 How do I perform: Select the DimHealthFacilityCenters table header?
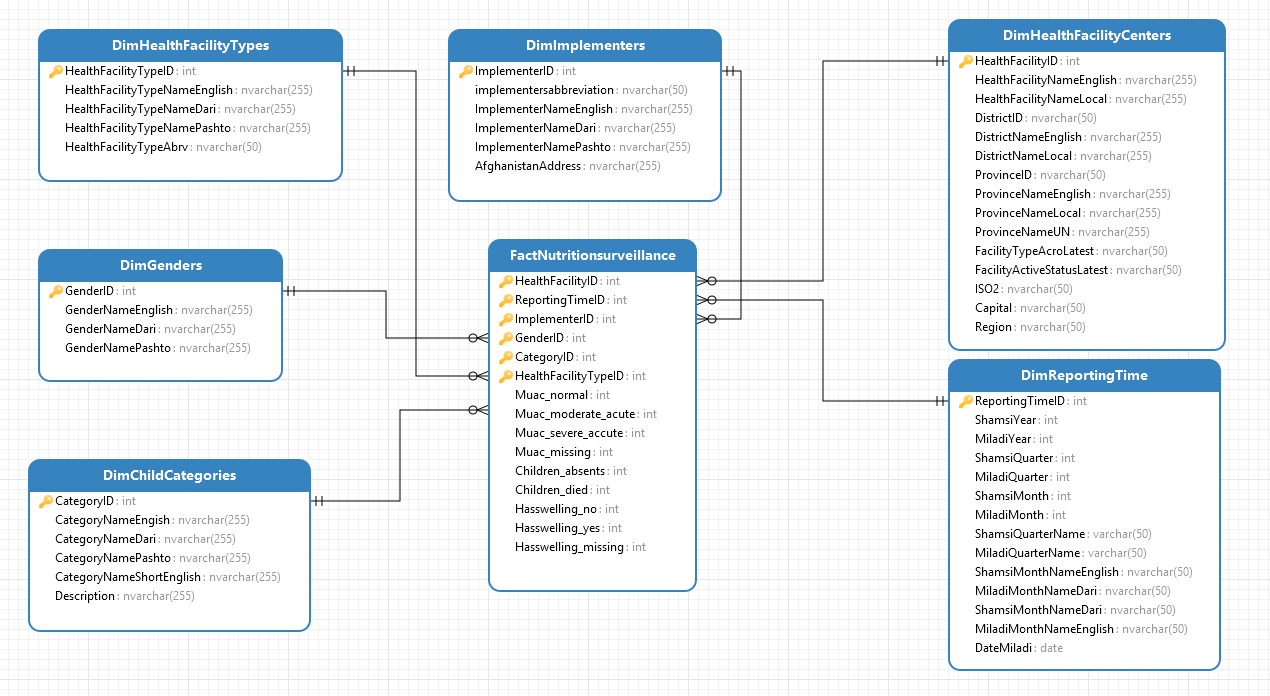coord(1086,36)
